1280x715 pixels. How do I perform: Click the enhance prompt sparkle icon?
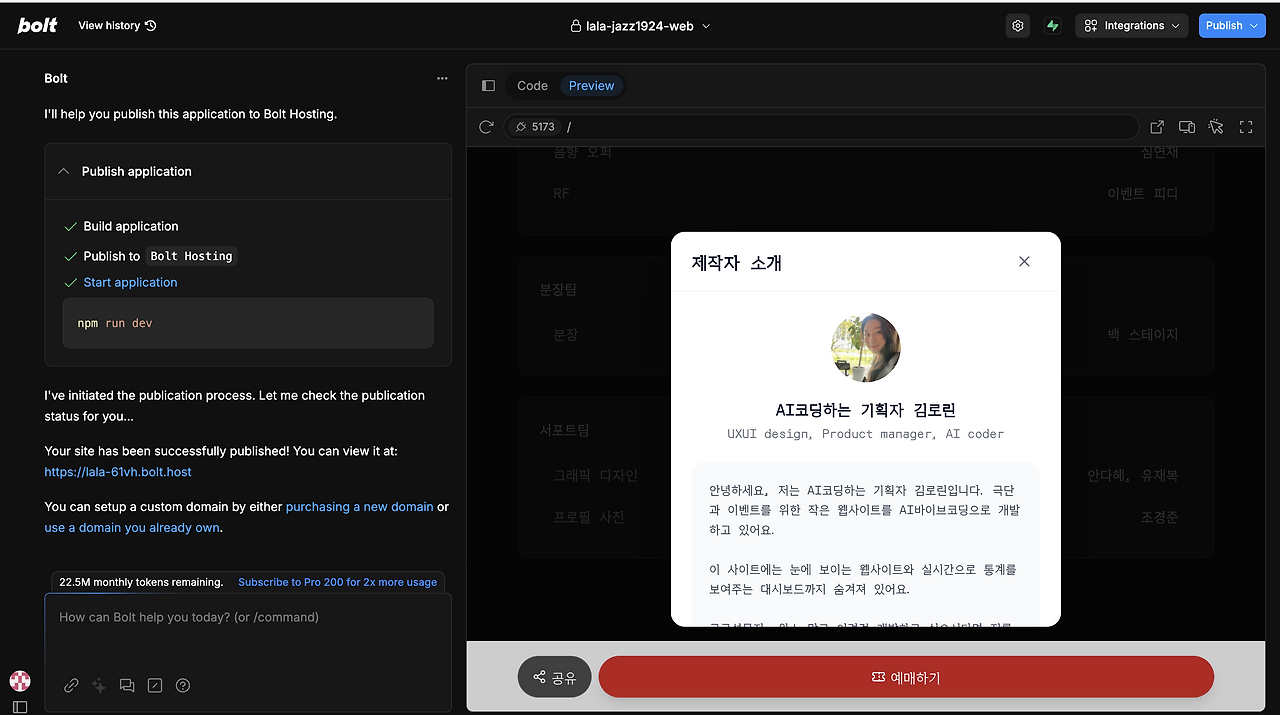coord(99,685)
